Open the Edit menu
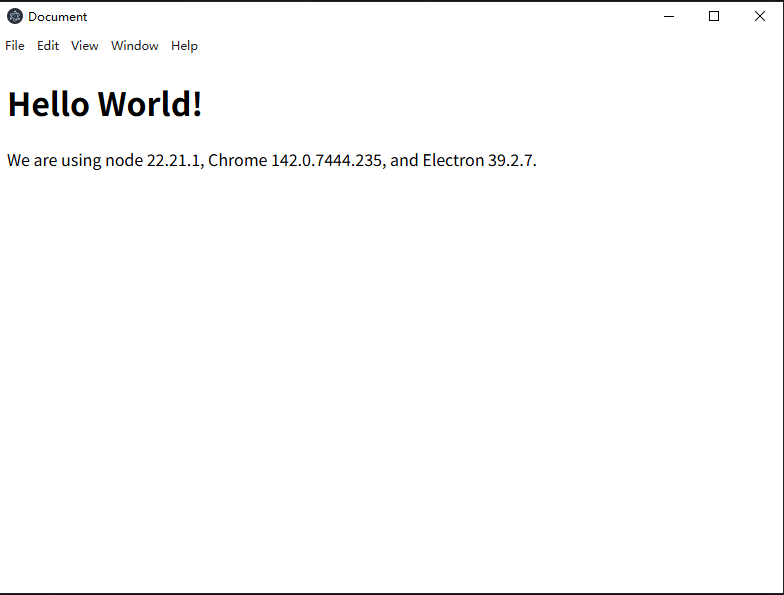The width and height of the screenshot is (784, 595). 48,46
